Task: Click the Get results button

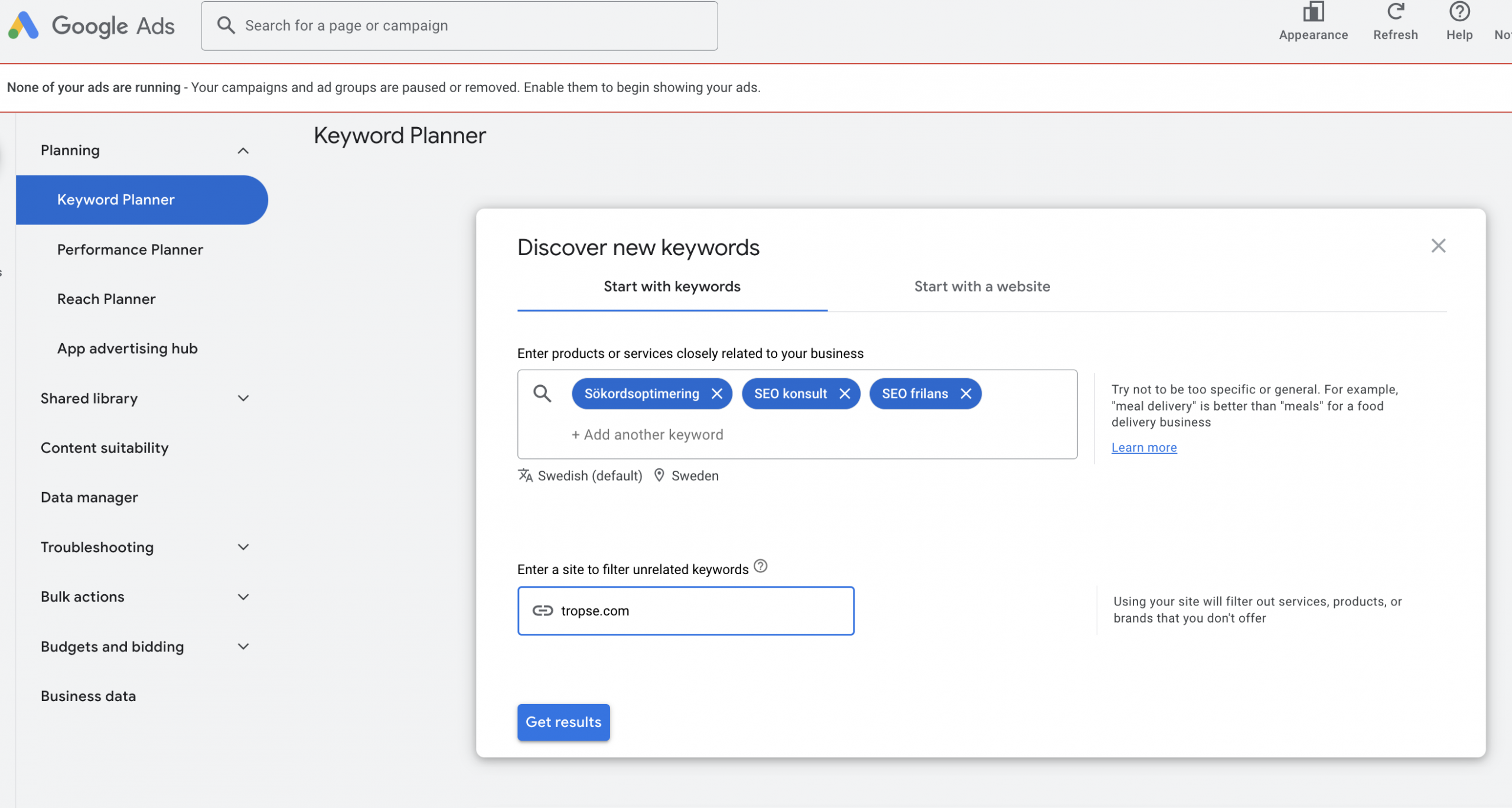Action: point(563,722)
